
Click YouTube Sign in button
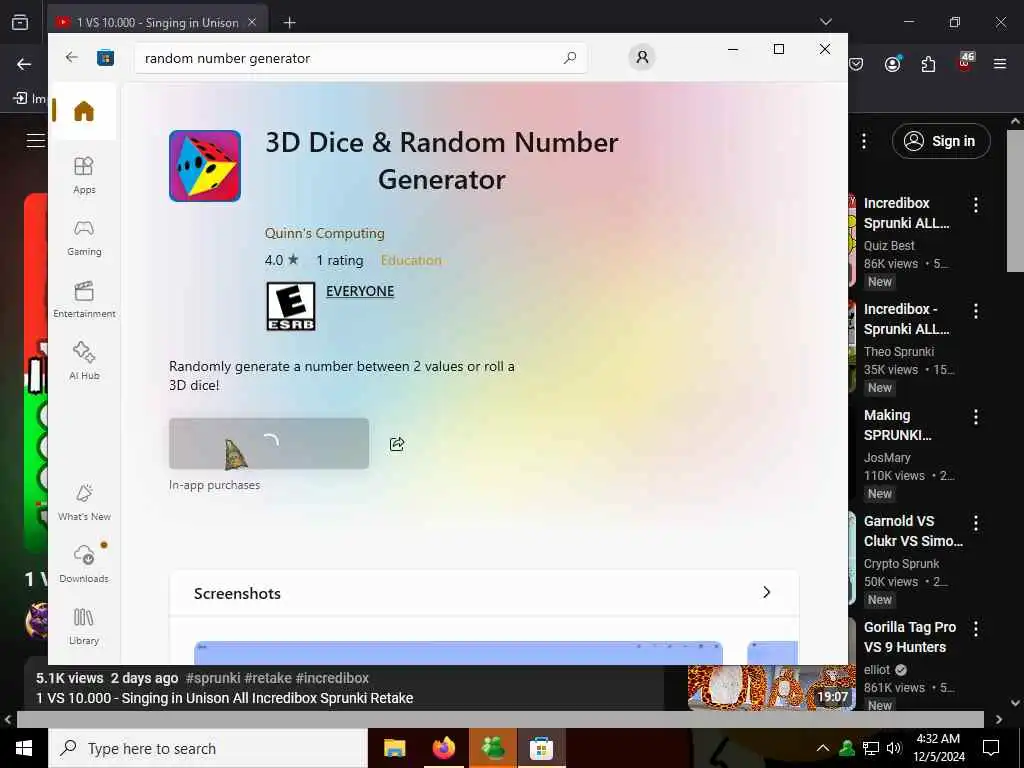pyautogui.click(x=941, y=141)
